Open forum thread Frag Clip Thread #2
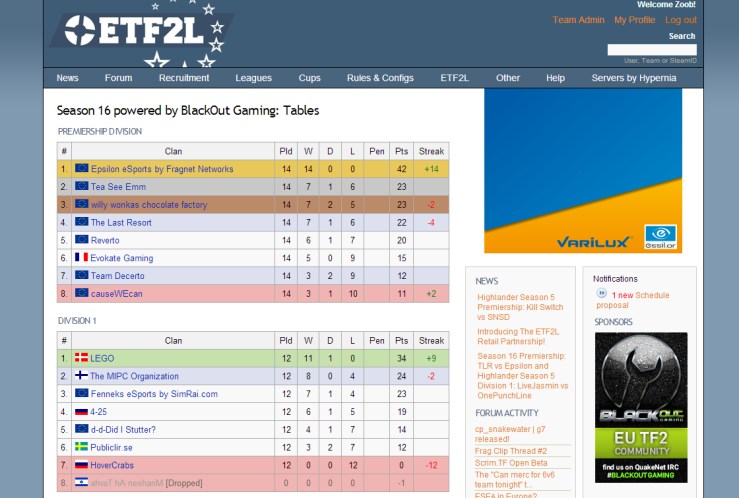Viewport: 739px width, 498px height. (x=511, y=451)
